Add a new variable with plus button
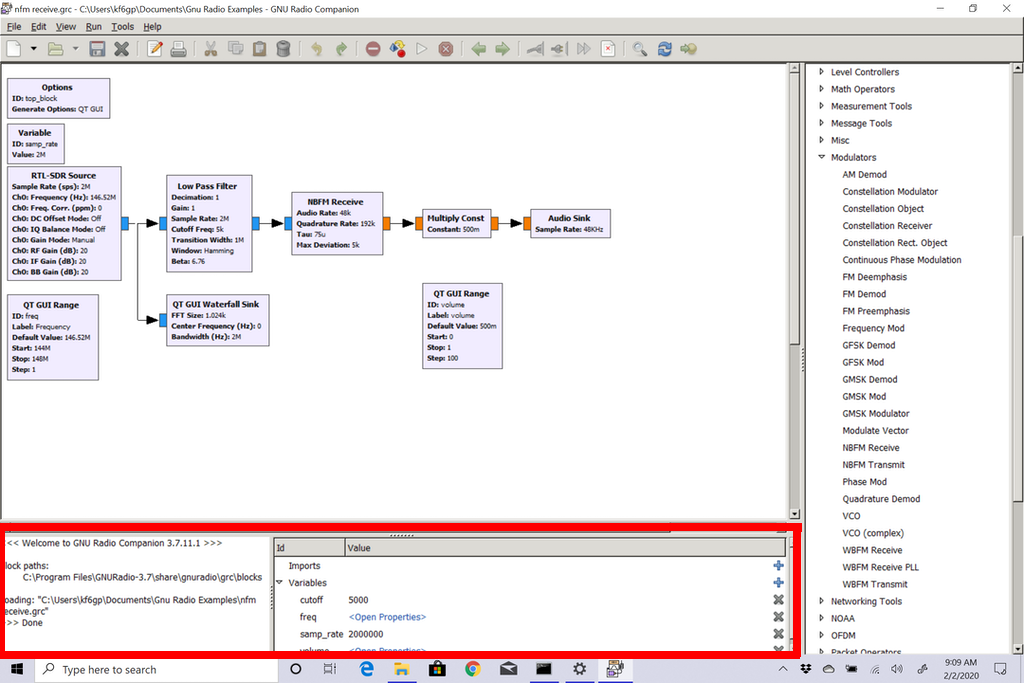 click(x=778, y=582)
